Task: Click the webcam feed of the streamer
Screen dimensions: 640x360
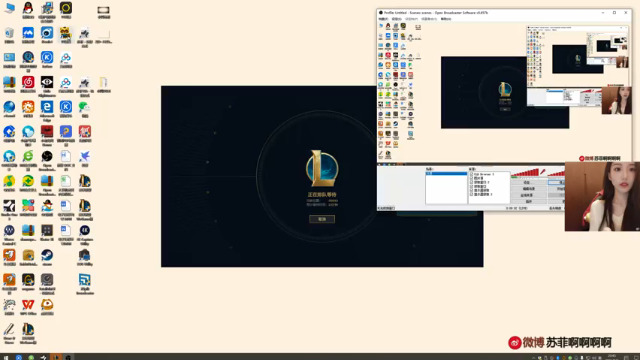Action: pos(602,196)
